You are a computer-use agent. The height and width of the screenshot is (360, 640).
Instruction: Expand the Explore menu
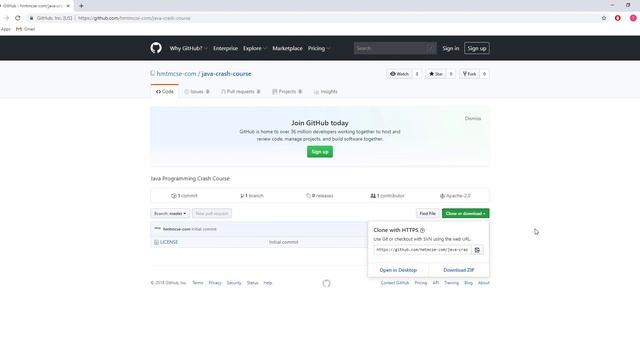coord(255,48)
